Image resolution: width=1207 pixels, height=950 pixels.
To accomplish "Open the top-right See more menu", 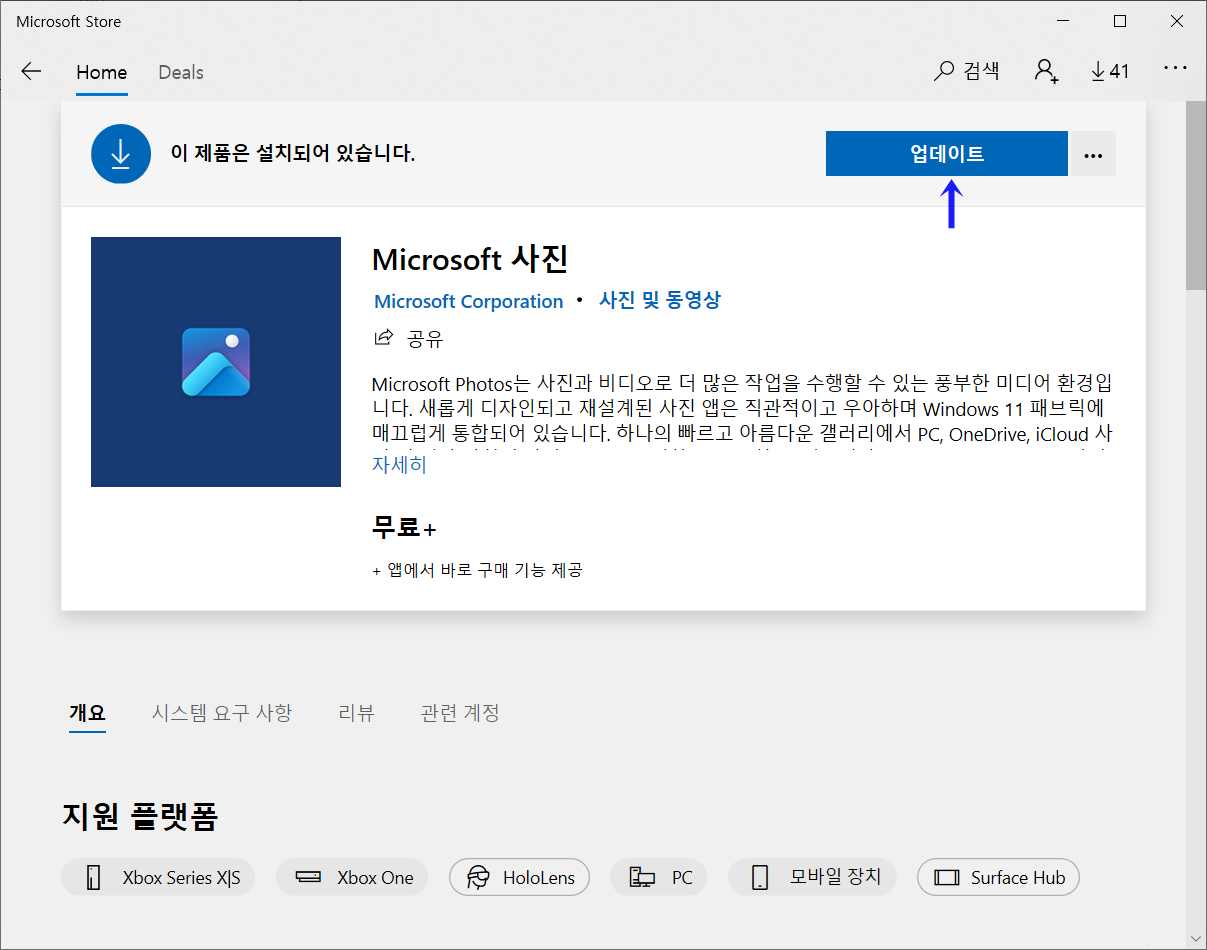I will (1175, 68).
